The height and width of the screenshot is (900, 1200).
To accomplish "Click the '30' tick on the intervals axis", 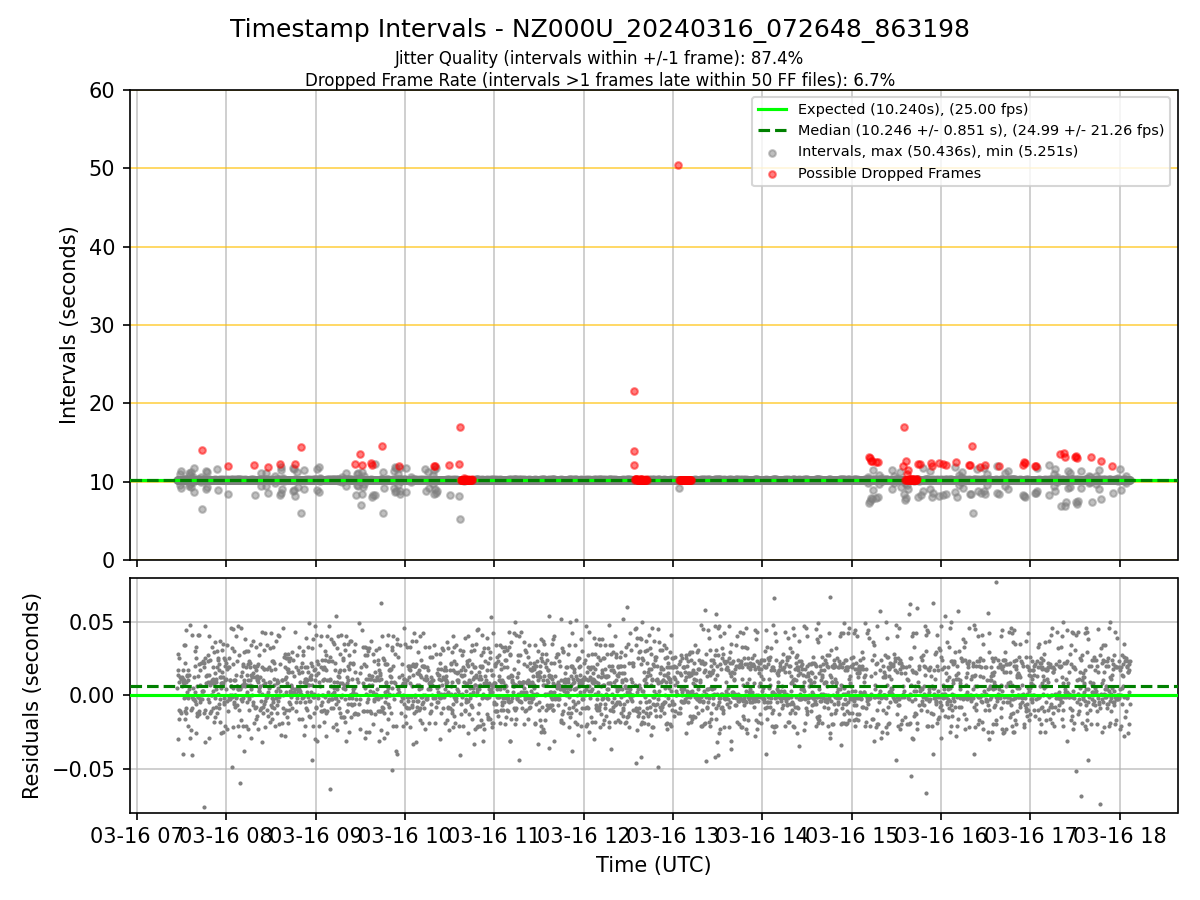I will pos(104,325).
